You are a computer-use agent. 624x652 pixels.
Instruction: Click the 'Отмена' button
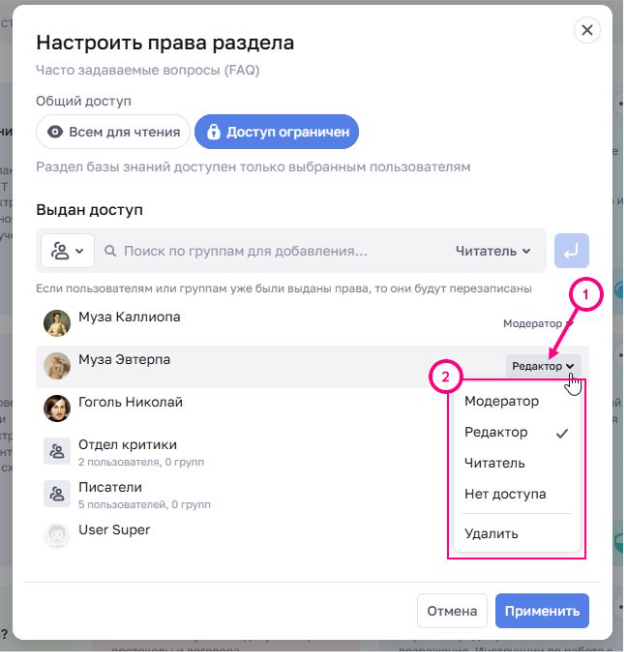click(x=452, y=611)
